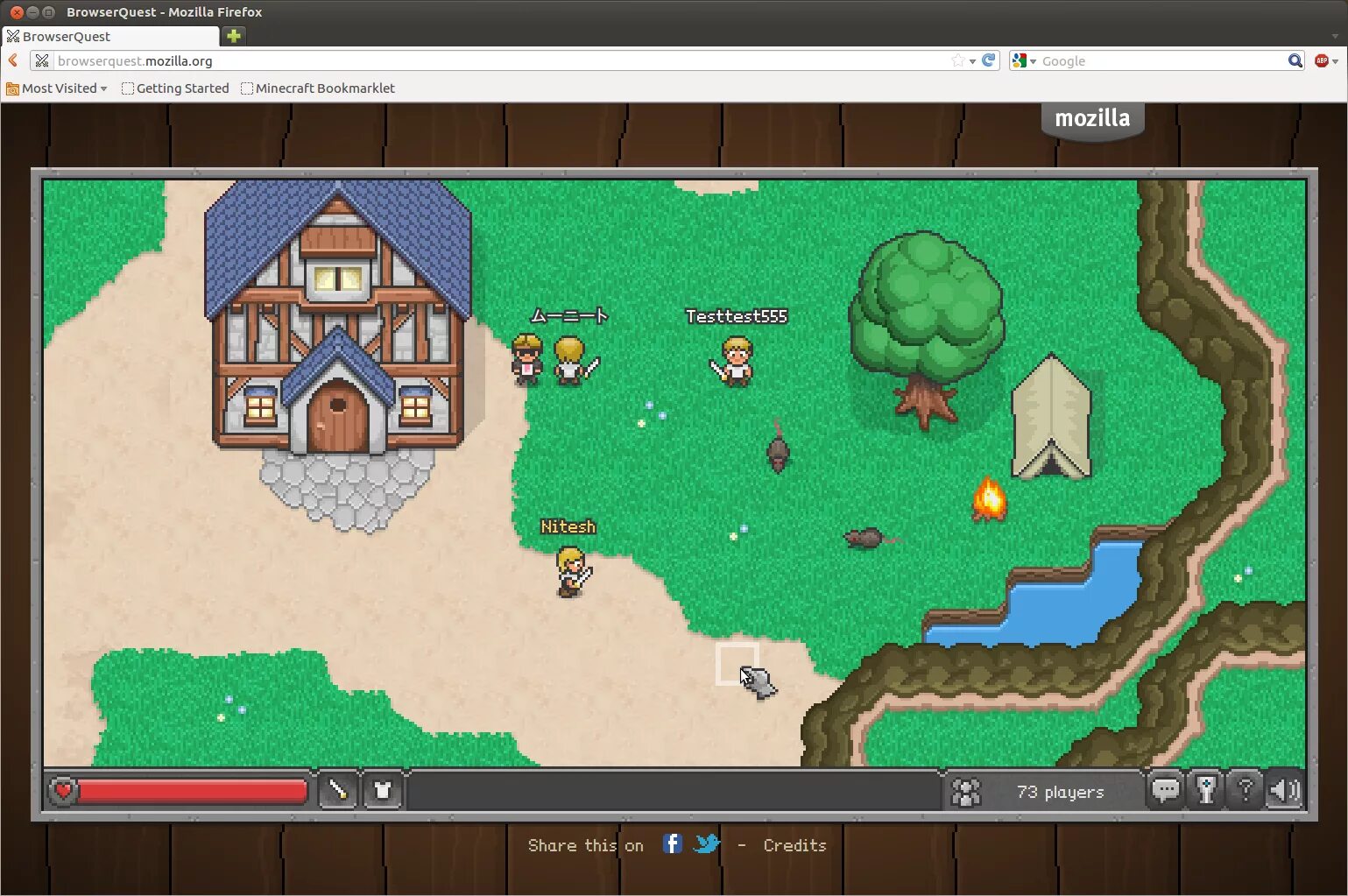Click the Minecraft Bookmarklet bookmark
Screen dimensions: 1348x896
[318, 88]
